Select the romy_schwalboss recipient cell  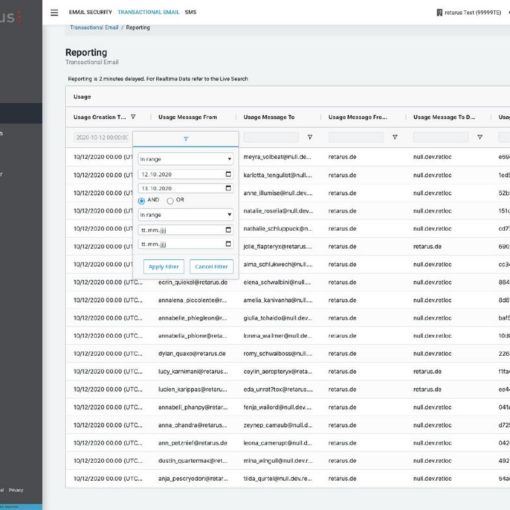pyautogui.click(x=278, y=353)
